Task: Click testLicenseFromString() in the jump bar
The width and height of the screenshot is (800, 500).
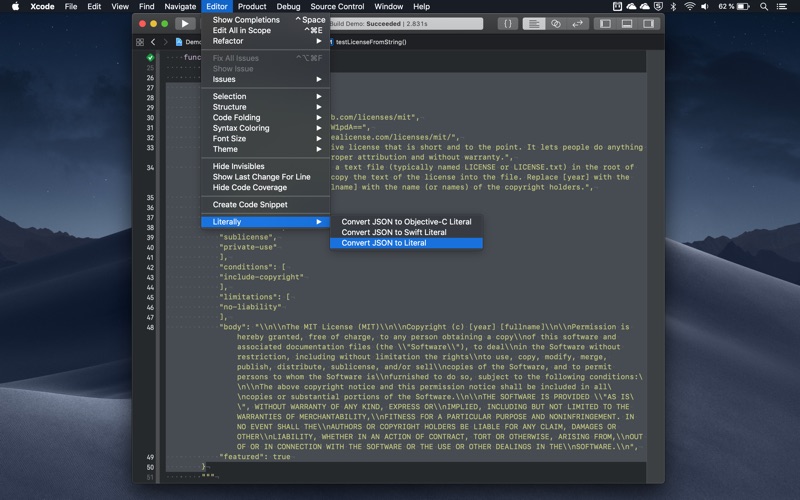Action: (371, 42)
